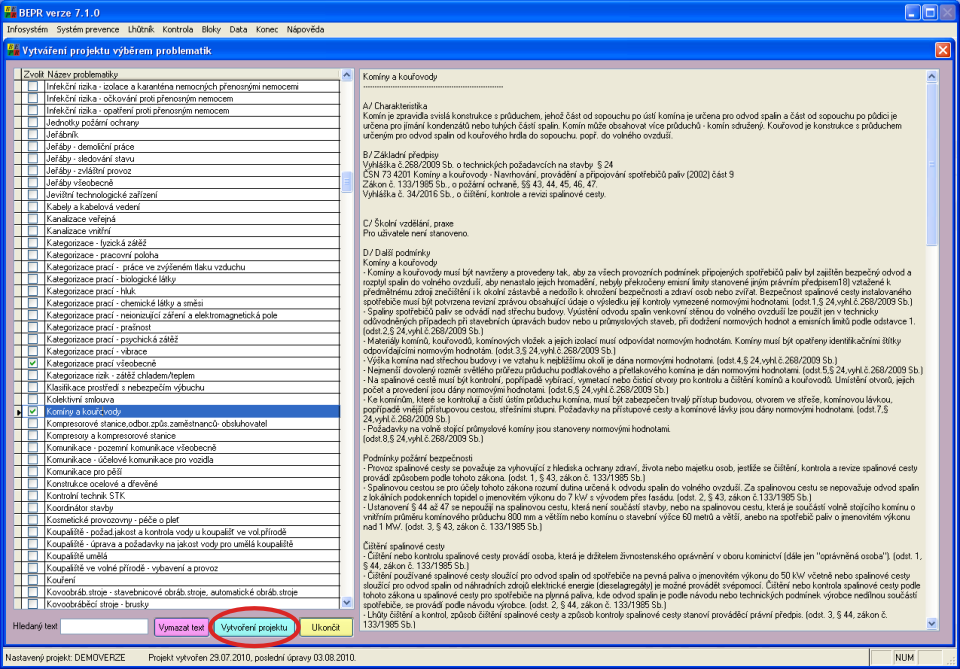Click the BEPR application icon in title bar
This screenshot has height=669, width=960.
click(x=10, y=12)
